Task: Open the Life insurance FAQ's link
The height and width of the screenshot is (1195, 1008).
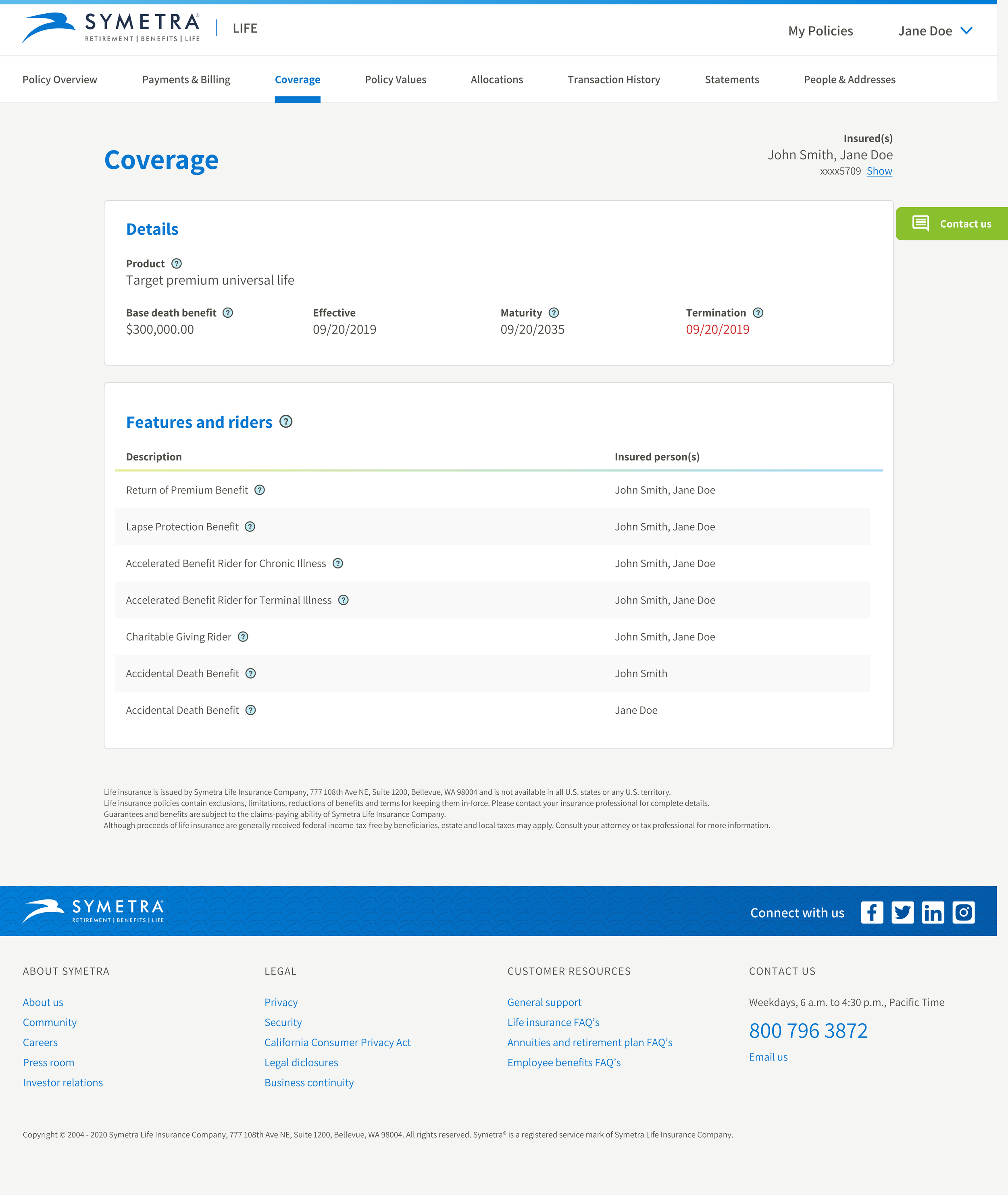Action: (x=553, y=1022)
